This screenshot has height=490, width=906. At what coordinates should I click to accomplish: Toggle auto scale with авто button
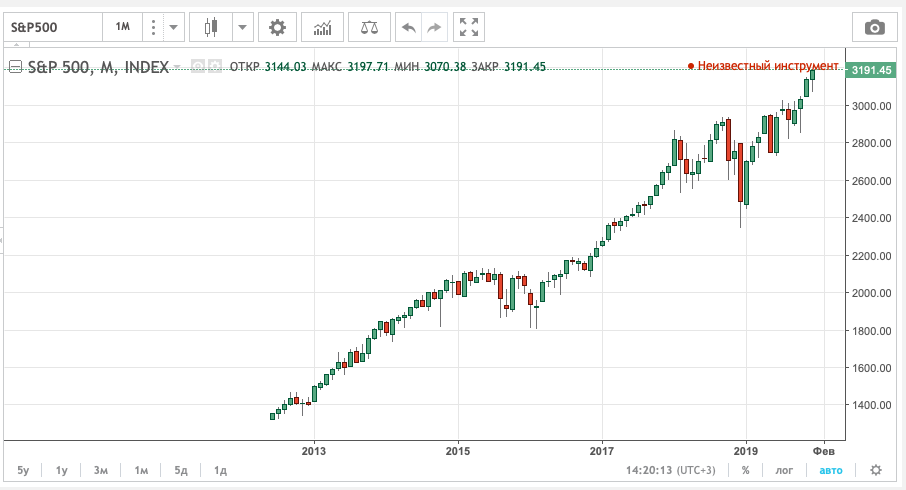pos(831,470)
